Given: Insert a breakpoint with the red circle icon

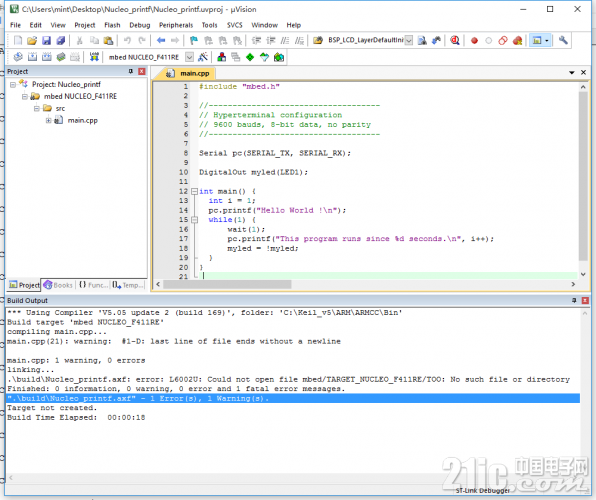Looking at the screenshot, I should (474, 41).
